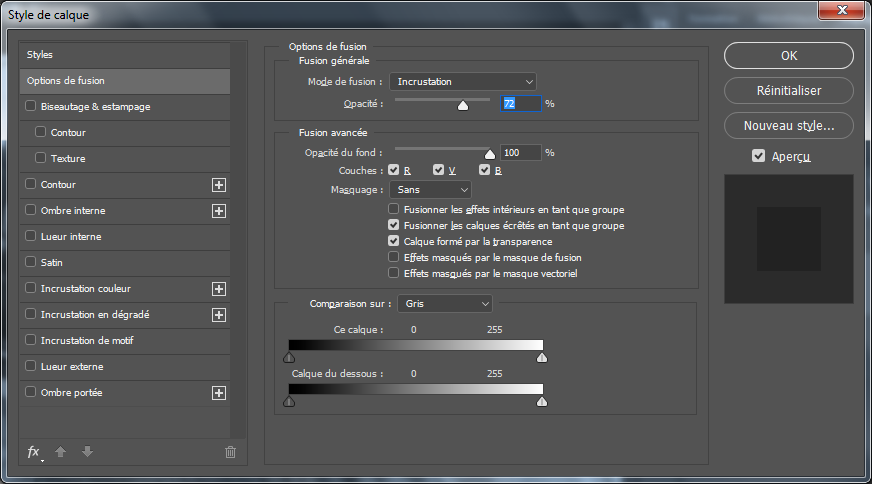This screenshot has width=872, height=484.
Task: Click the Réinitialiser button
Action: [x=789, y=91]
